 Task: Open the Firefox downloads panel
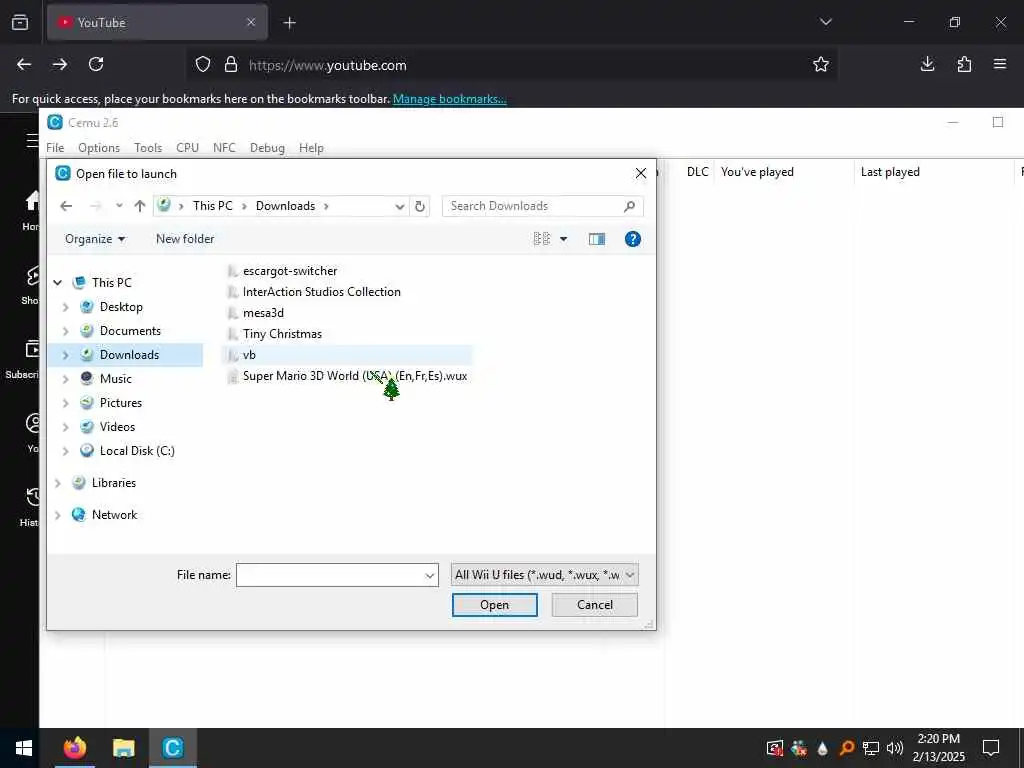(927, 64)
